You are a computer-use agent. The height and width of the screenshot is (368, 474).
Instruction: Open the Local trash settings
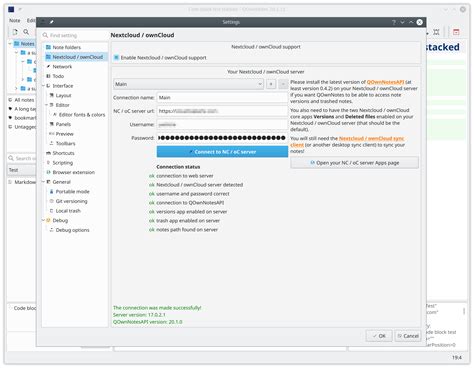pyautogui.click(x=68, y=211)
